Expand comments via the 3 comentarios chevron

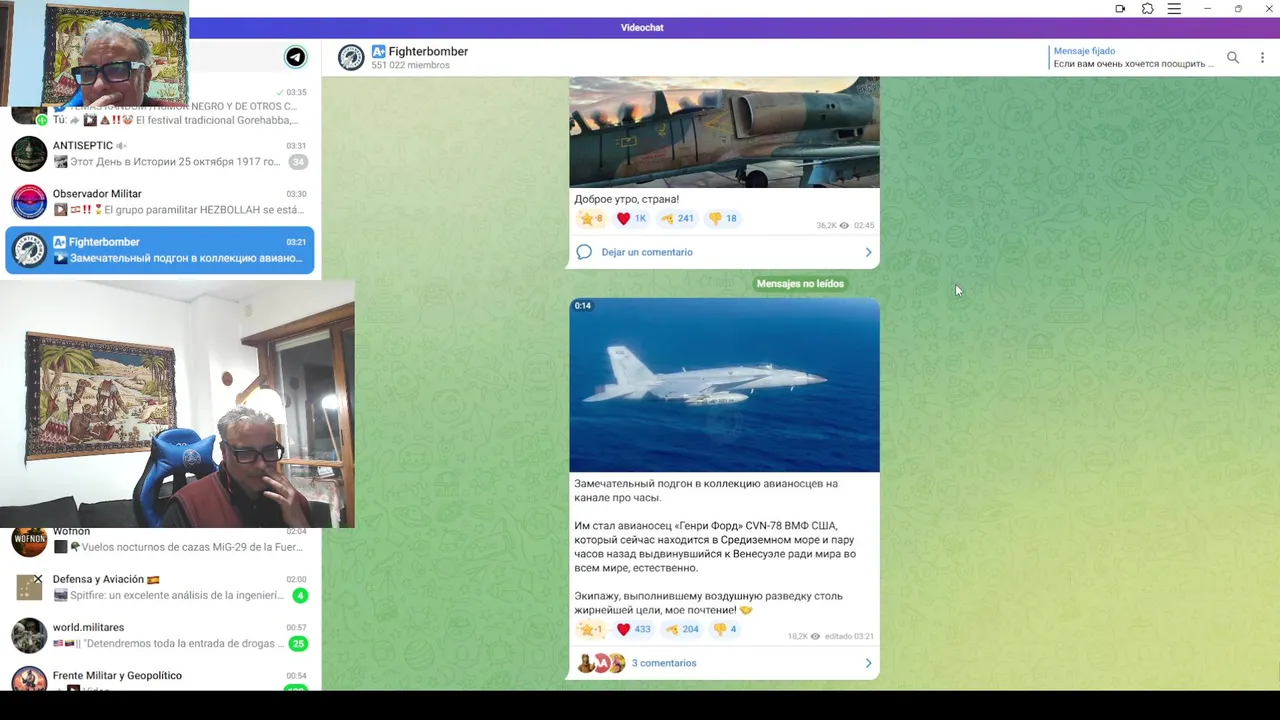point(868,663)
